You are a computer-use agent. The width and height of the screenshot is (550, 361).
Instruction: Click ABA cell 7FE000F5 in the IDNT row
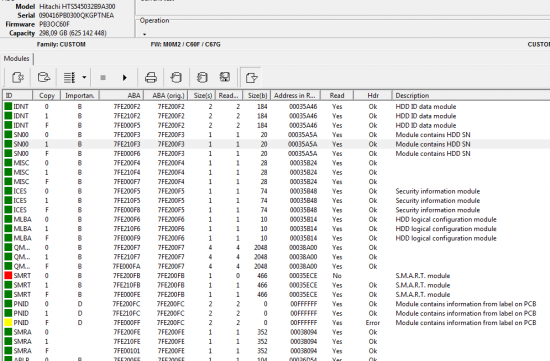pos(127,125)
